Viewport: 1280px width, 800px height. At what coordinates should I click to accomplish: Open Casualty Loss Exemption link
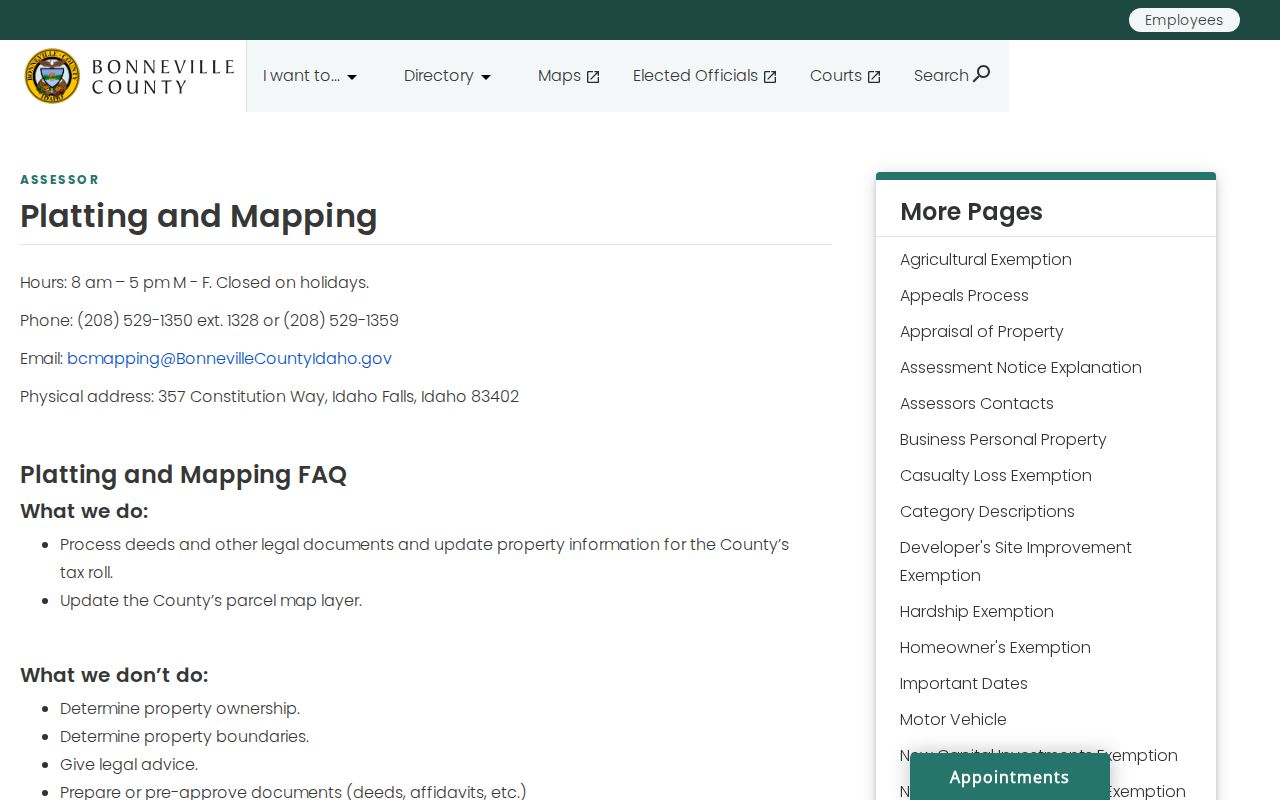pos(995,475)
